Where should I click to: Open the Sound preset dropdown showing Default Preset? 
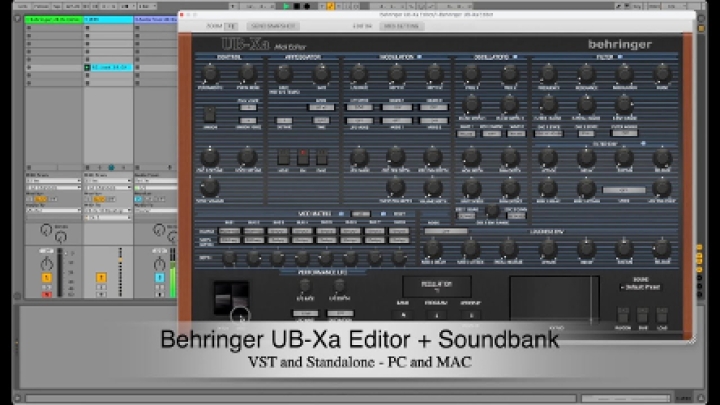click(x=640, y=287)
